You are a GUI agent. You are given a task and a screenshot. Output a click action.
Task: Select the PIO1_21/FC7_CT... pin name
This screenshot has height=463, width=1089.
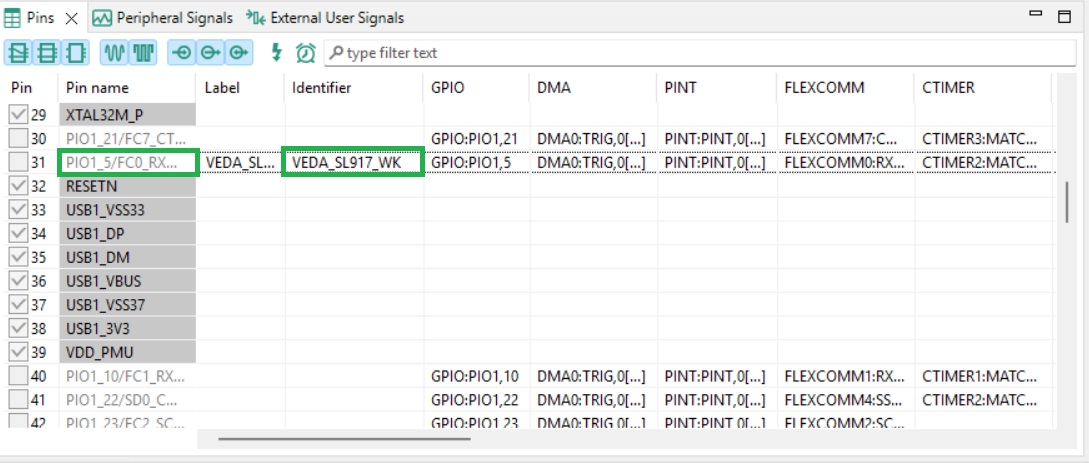(x=126, y=138)
